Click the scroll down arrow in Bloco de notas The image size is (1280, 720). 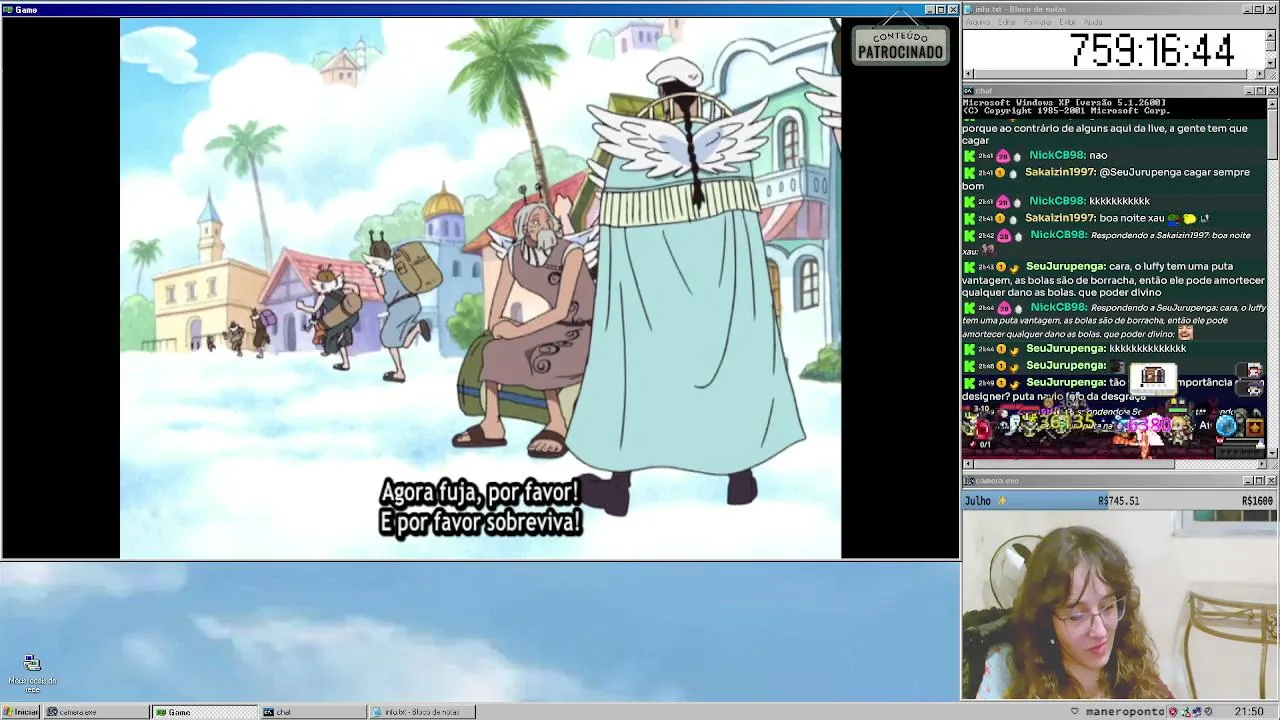[x=1271, y=63]
